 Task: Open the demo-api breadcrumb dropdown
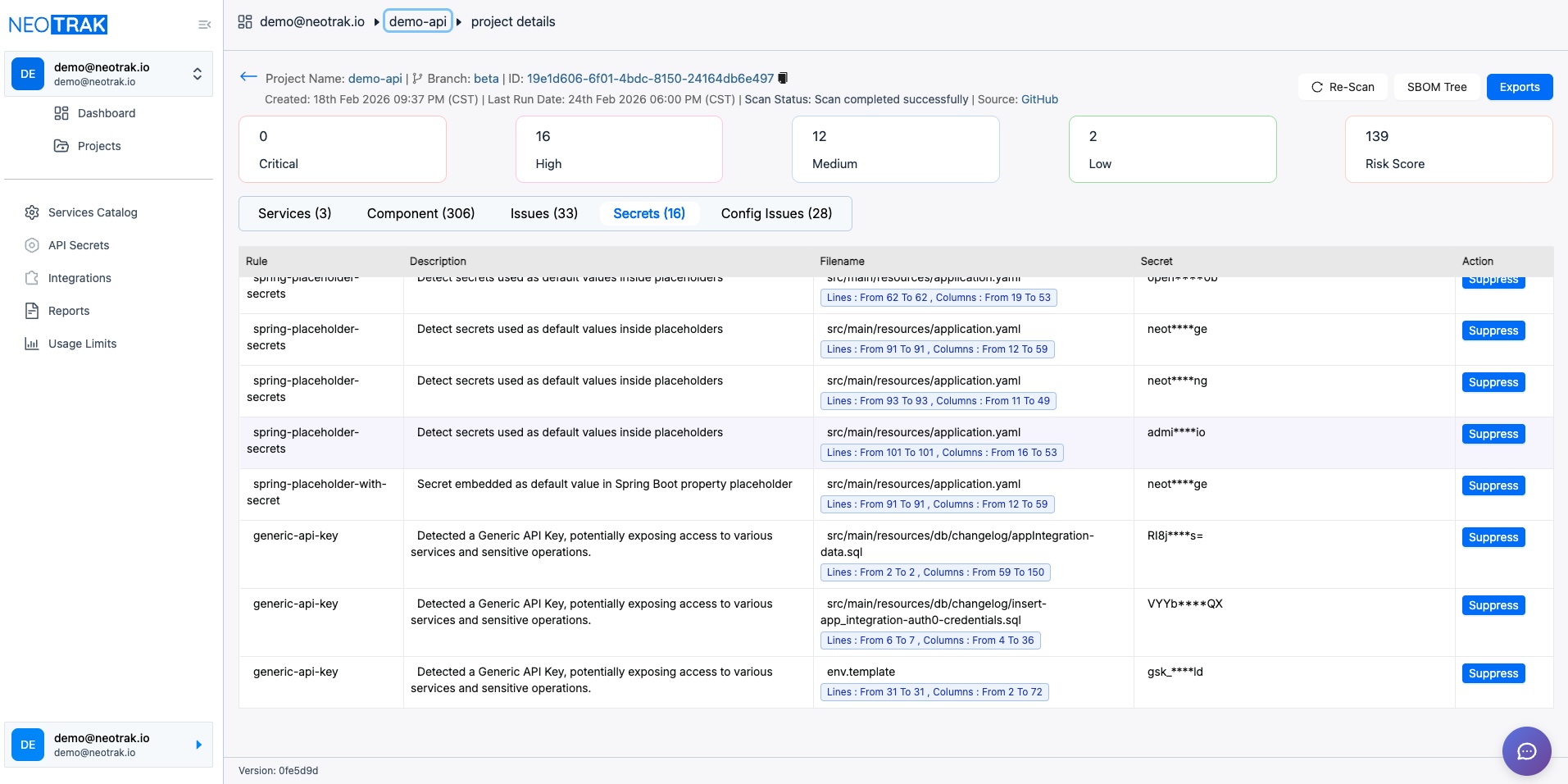tap(418, 21)
